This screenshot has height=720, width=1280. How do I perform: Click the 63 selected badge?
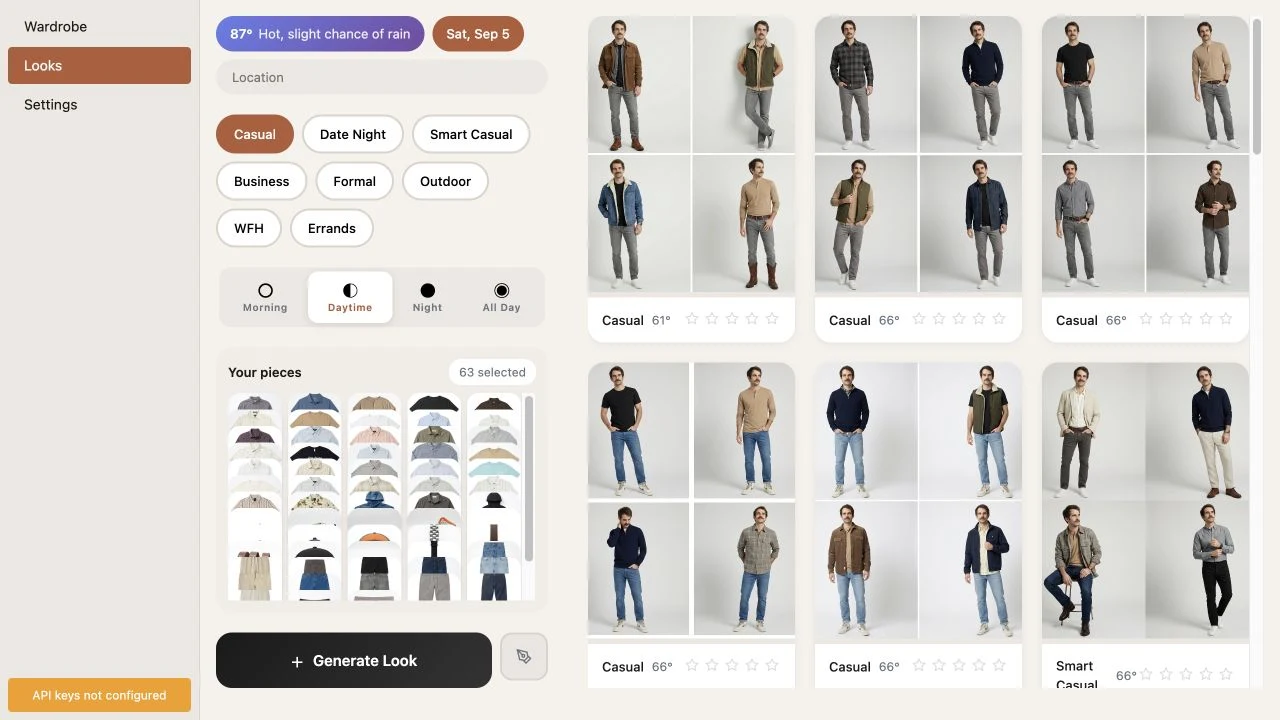point(492,372)
